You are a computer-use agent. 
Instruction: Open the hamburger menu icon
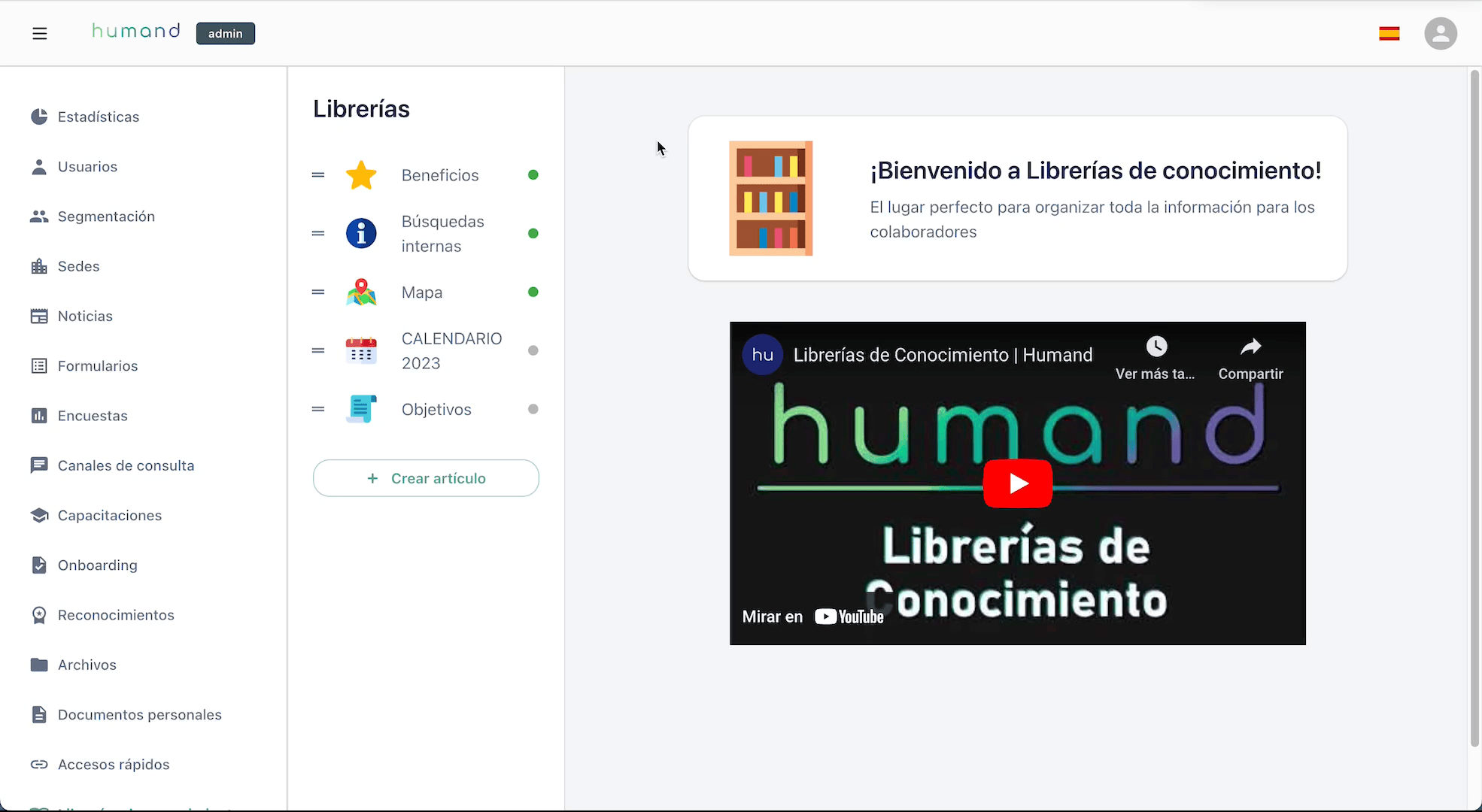pyautogui.click(x=40, y=33)
